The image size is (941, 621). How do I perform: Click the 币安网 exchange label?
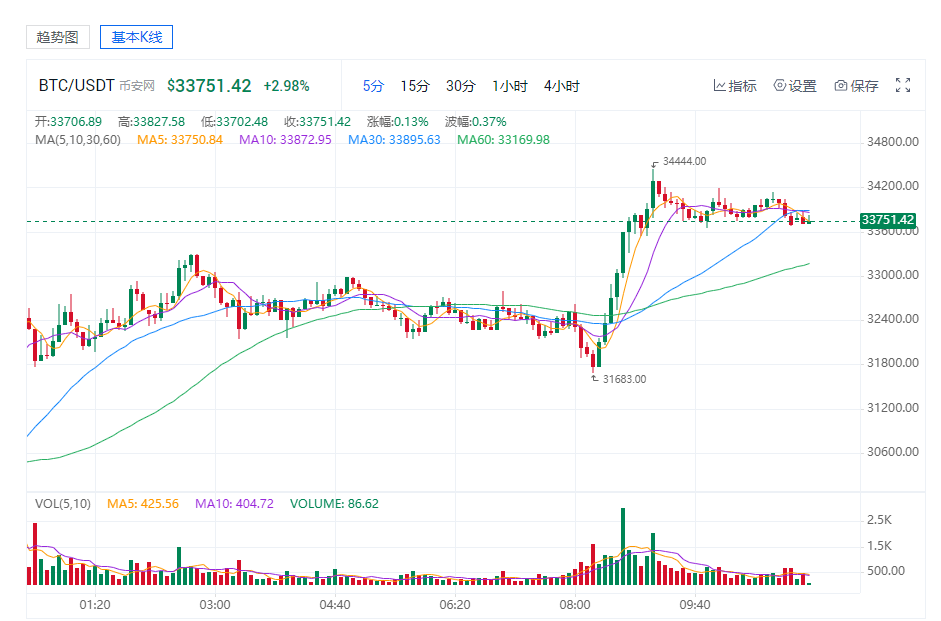[137, 86]
